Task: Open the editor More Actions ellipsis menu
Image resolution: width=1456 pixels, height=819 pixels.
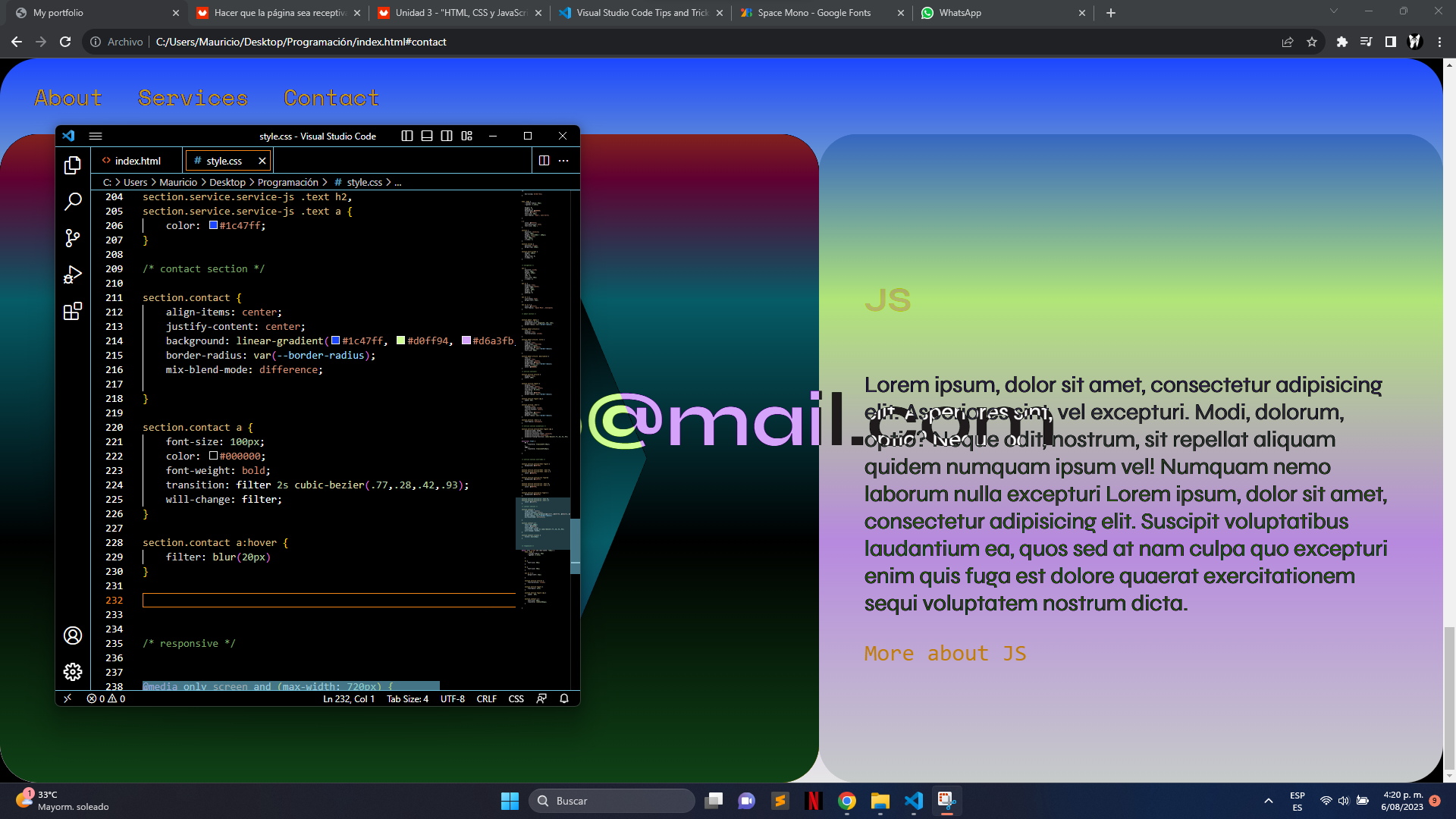Action: pos(563,161)
